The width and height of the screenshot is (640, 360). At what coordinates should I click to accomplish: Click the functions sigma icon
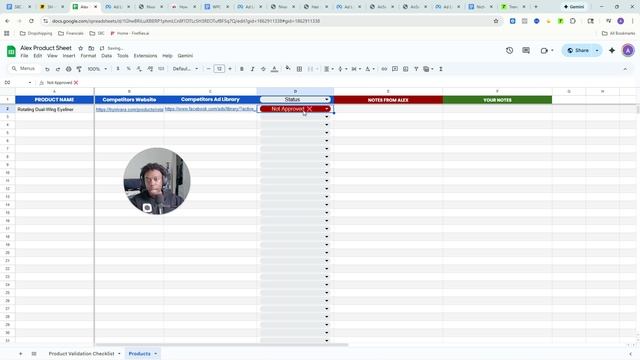[x=441, y=69]
